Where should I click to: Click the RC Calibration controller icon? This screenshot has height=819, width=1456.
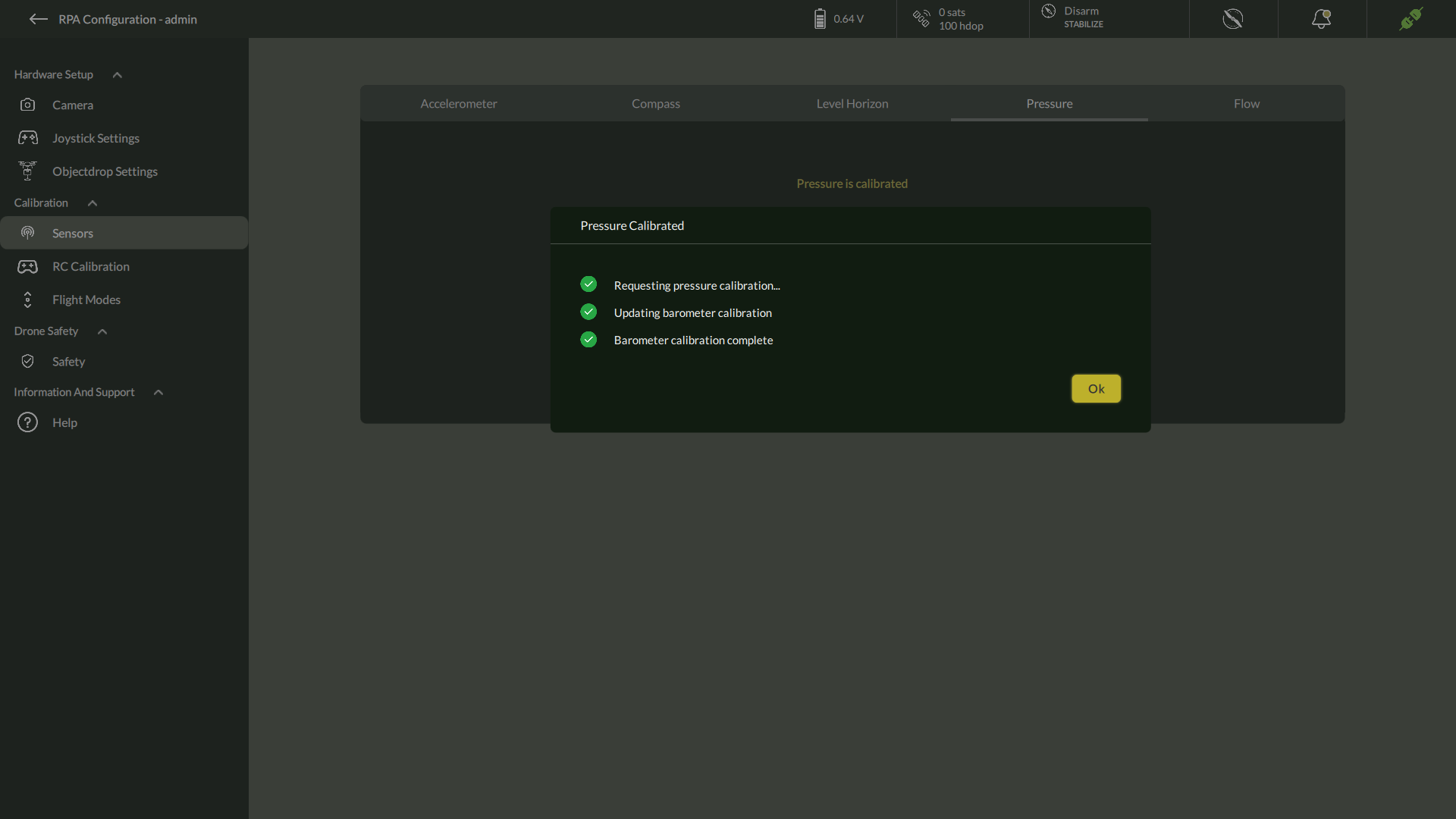click(27, 266)
